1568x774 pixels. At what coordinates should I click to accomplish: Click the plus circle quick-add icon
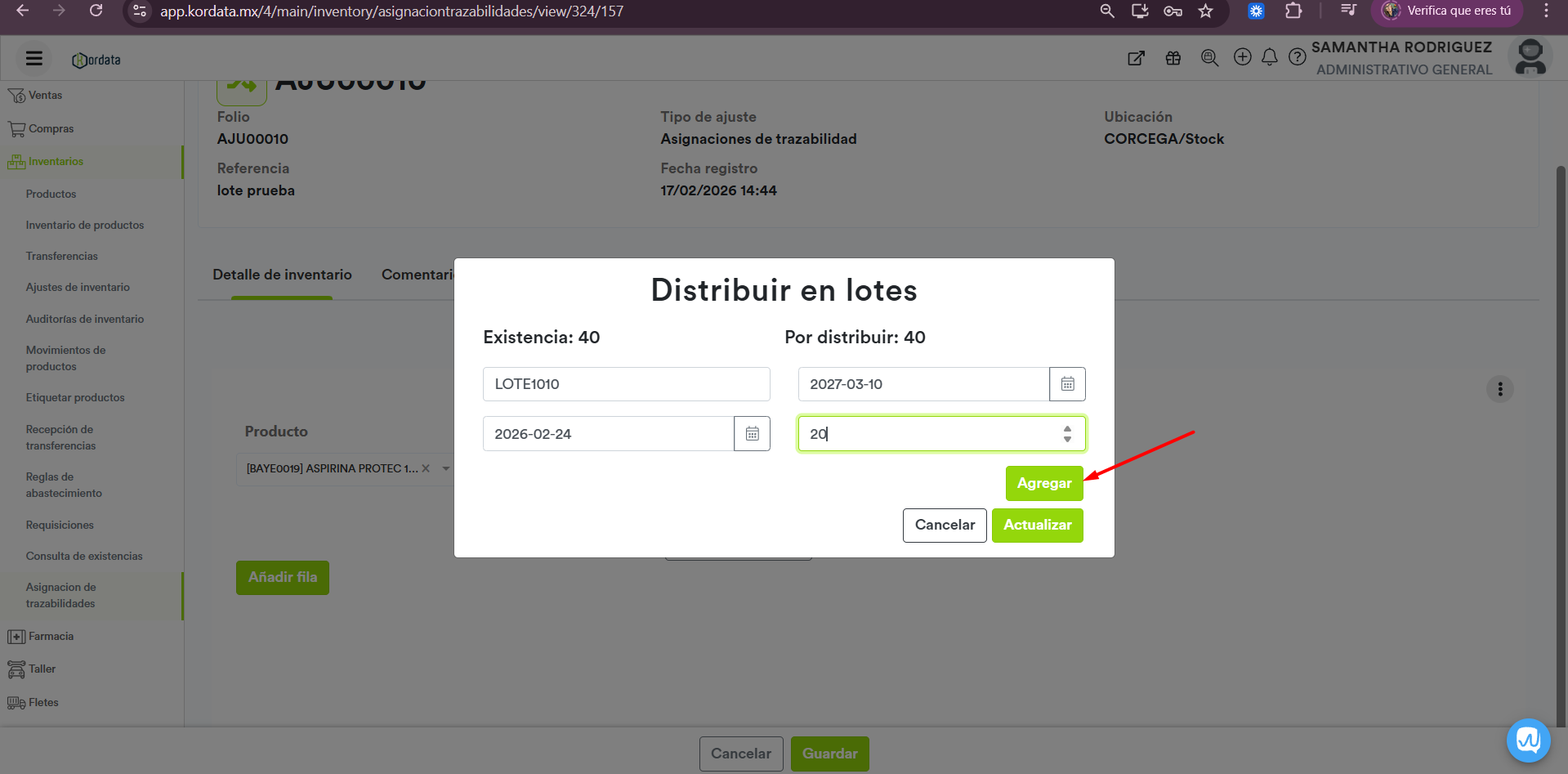(x=1242, y=57)
